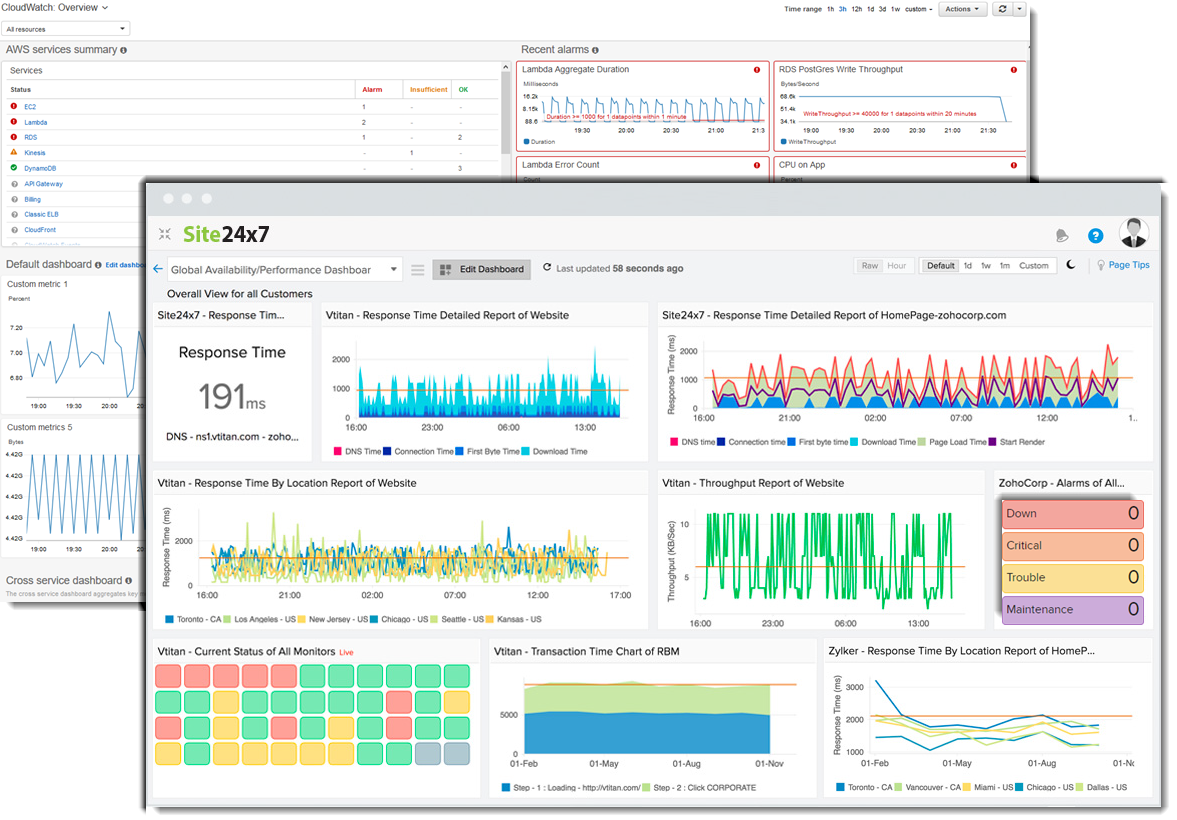Select Raw data granularity
The image size is (1177, 820).
869,266
